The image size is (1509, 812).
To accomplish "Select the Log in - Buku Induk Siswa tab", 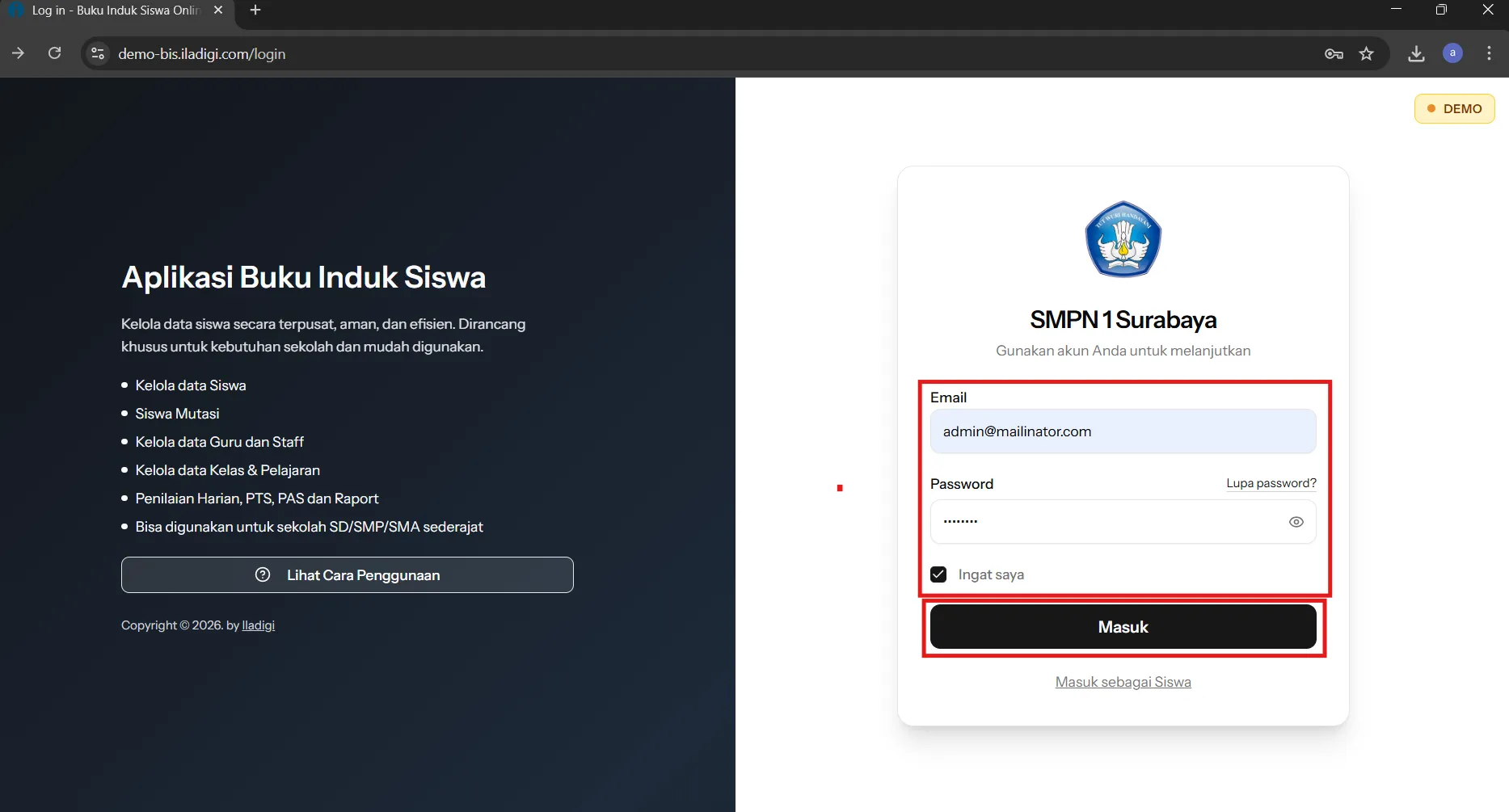I will coord(116,10).
